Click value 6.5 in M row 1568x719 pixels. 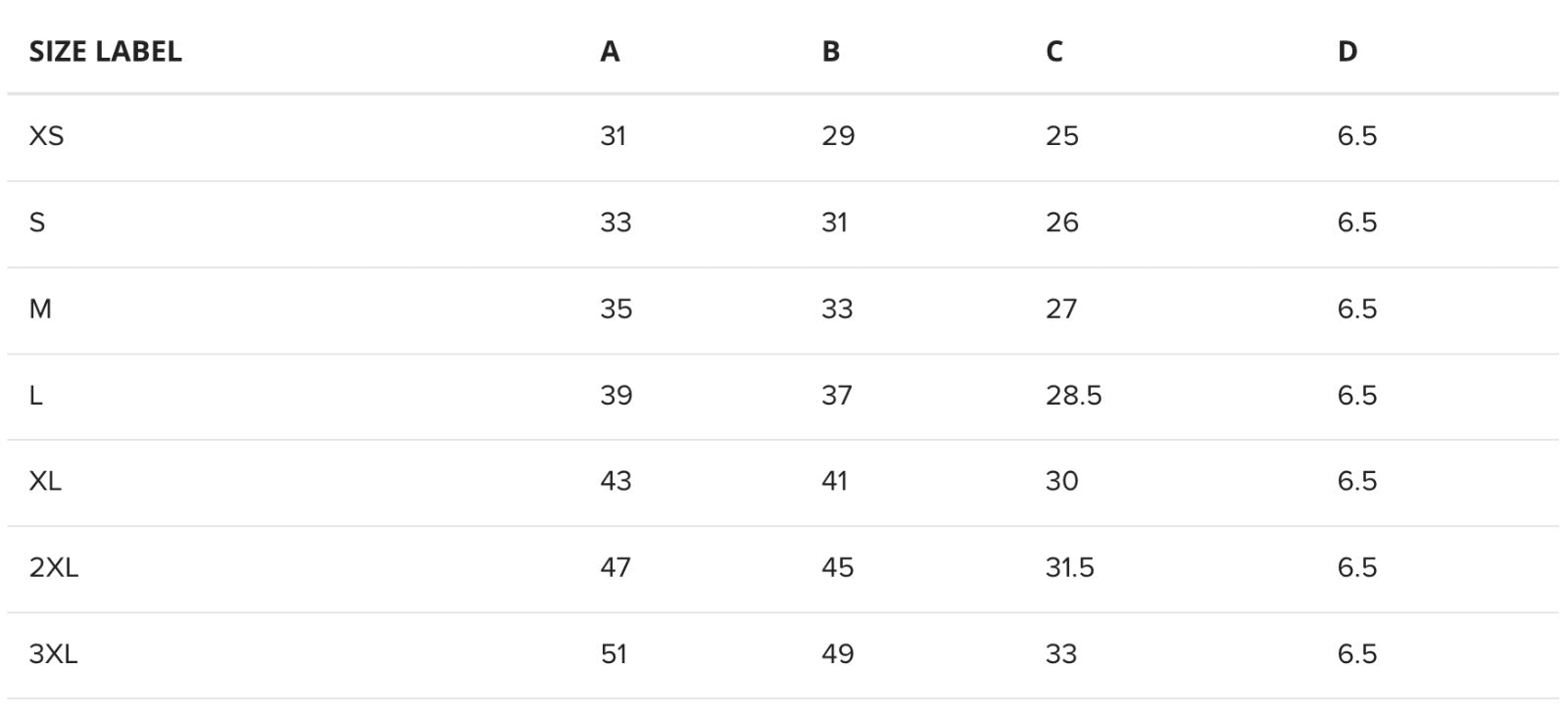pos(1357,309)
